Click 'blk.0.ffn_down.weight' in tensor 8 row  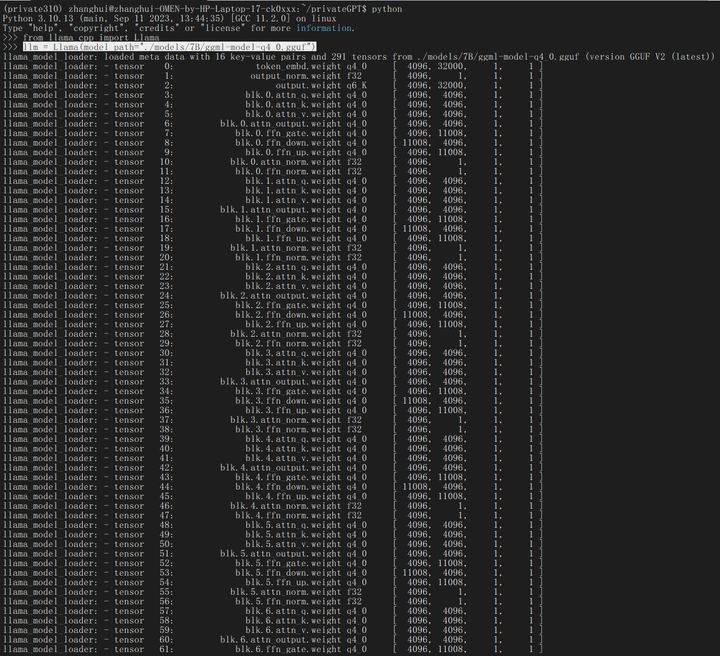(x=288, y=143)
